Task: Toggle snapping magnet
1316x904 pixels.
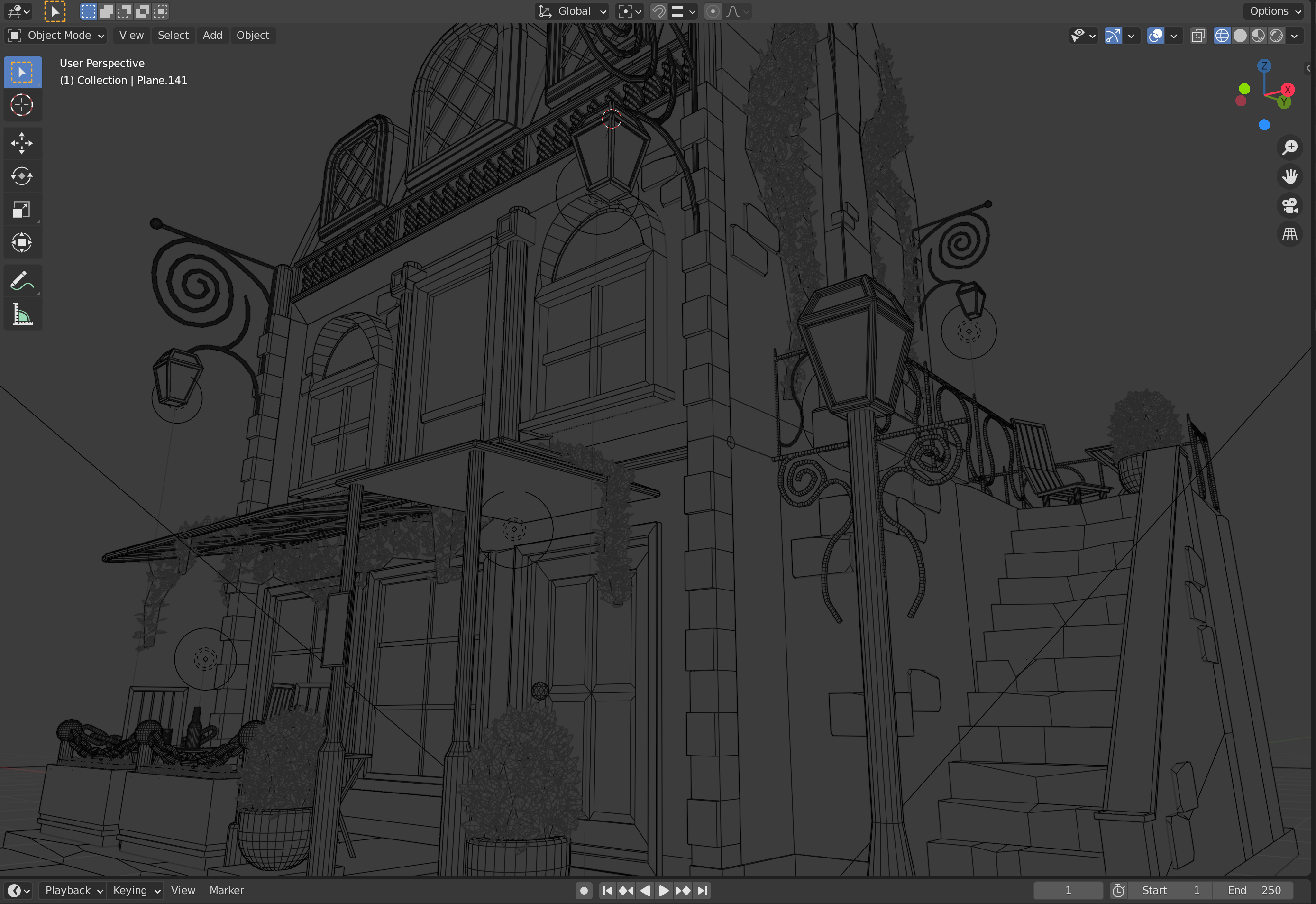Action: pyautogui.click(x=658, y=11)
